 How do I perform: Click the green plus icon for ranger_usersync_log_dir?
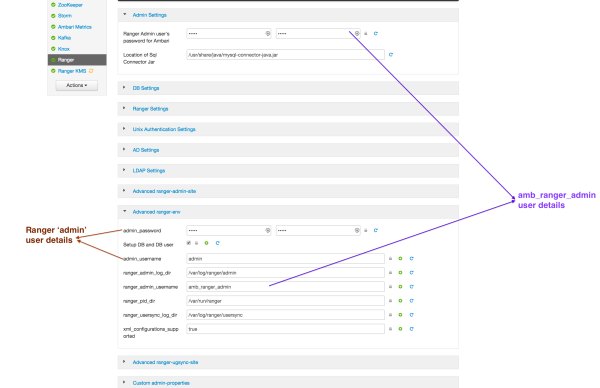[400, 315]
